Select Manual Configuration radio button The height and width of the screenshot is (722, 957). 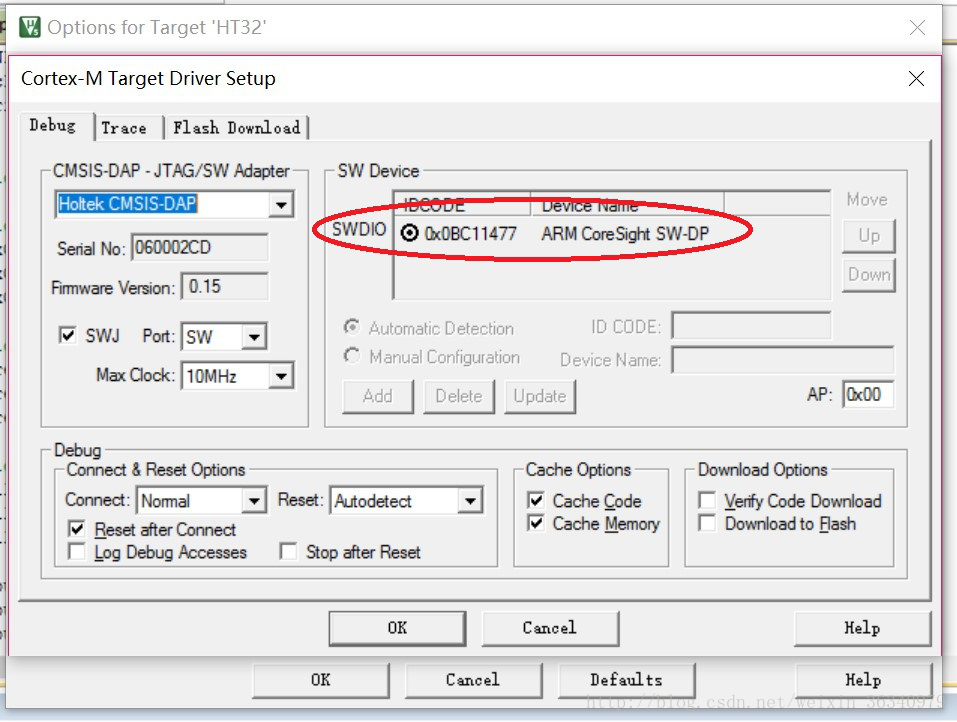(x=352, y=355)
